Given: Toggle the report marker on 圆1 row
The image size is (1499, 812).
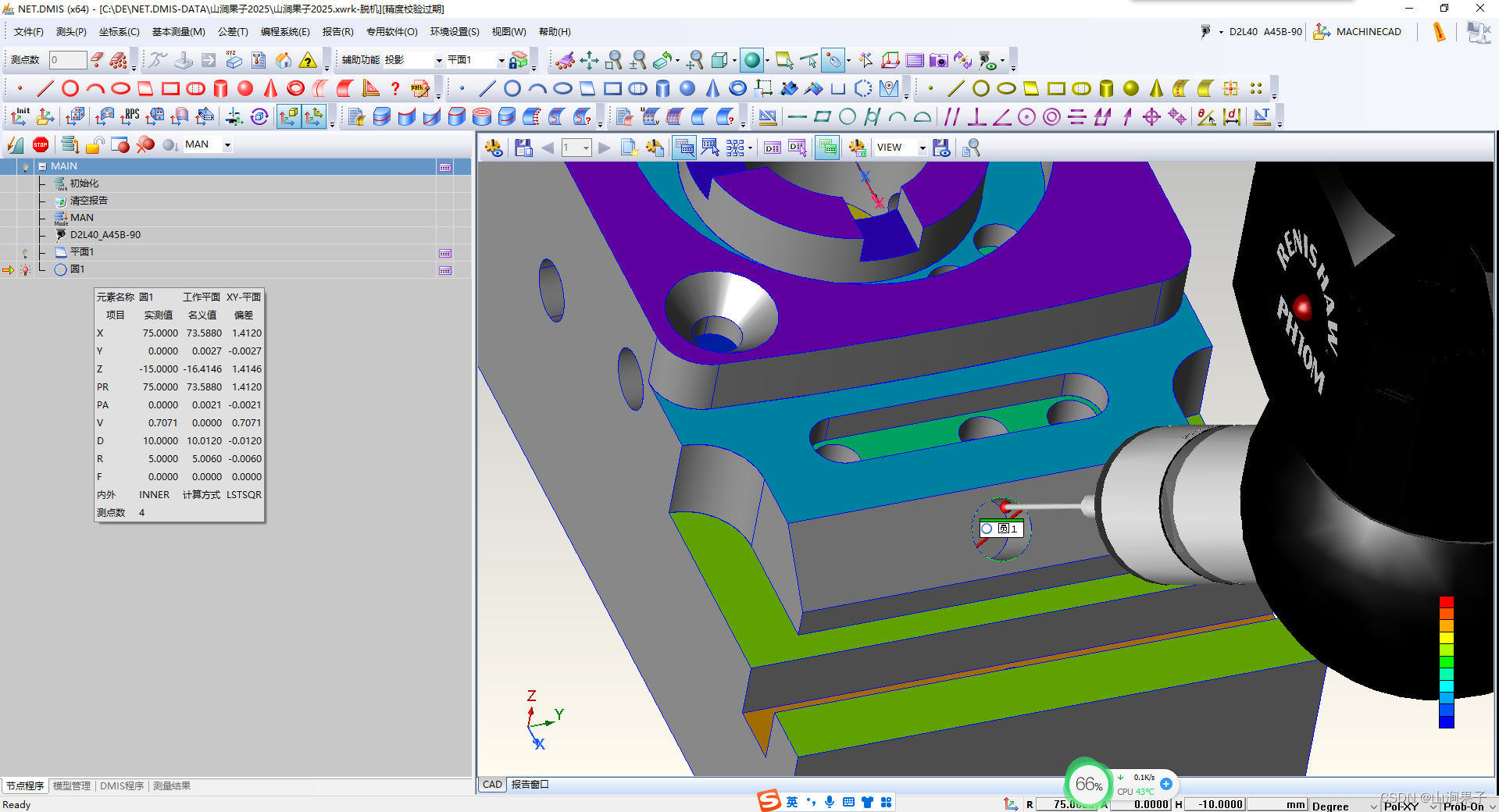Looking at the screenshot, I should coord(445,270).
